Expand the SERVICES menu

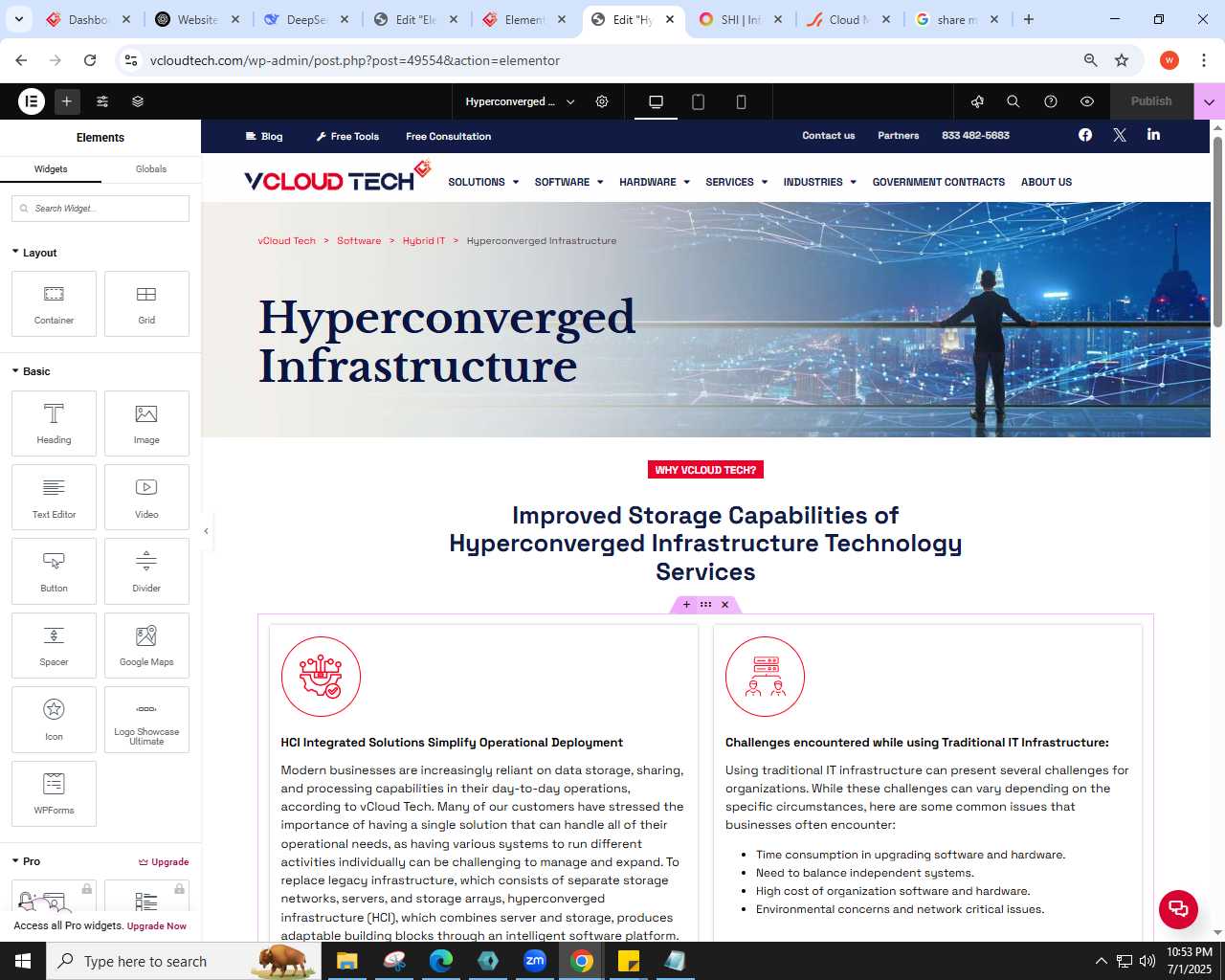click(x=737, y=182)
